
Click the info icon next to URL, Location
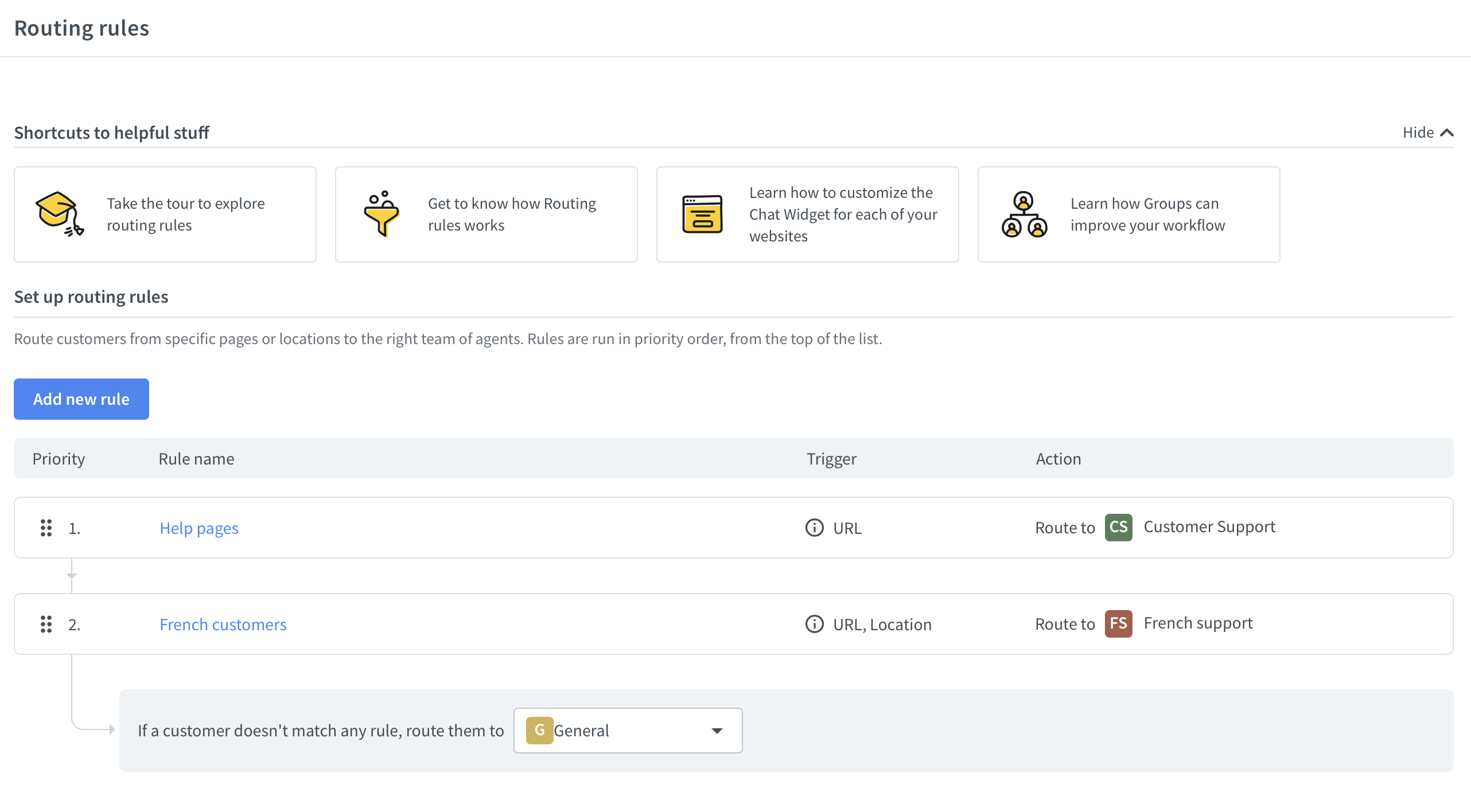click(x=814, y=624)
